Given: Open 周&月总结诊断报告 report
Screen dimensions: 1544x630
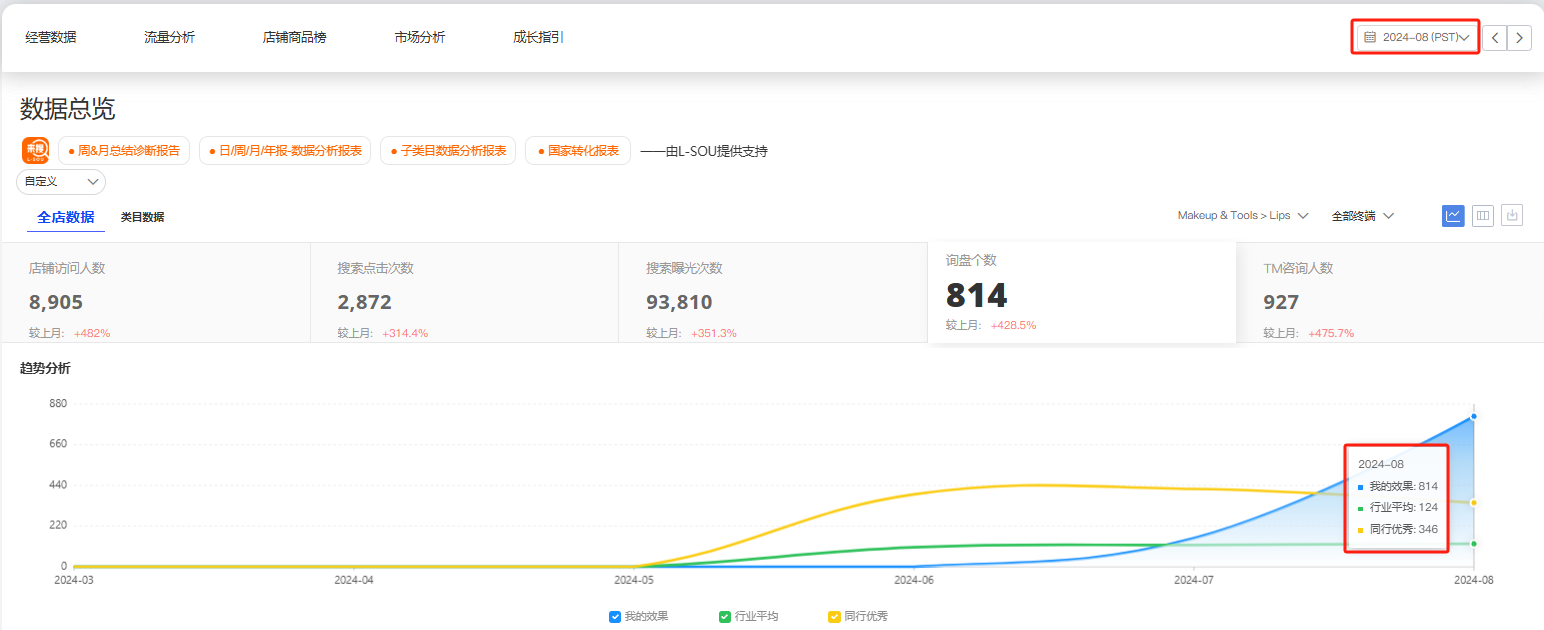Looking at the screenshot, I should [x=124, y=151].
